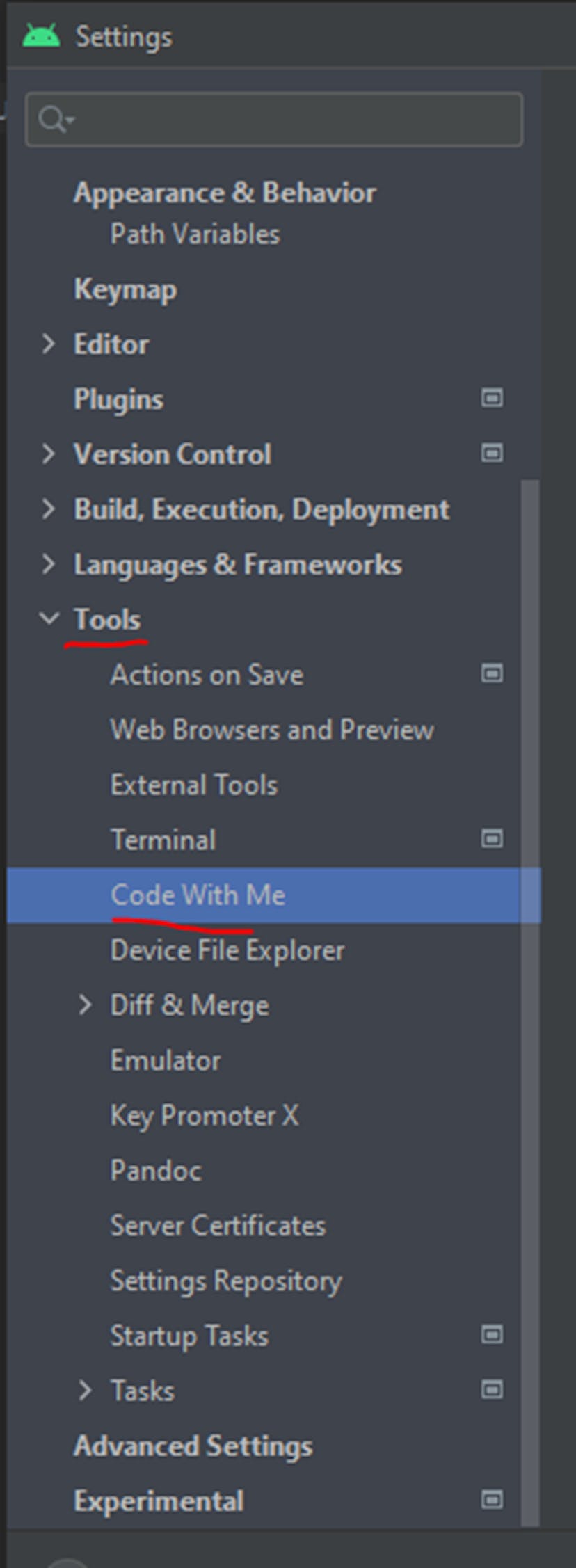576x1568 pixels.
Task: Click project-level icon beside Actions on Save
Action: [x=492, y=673]
